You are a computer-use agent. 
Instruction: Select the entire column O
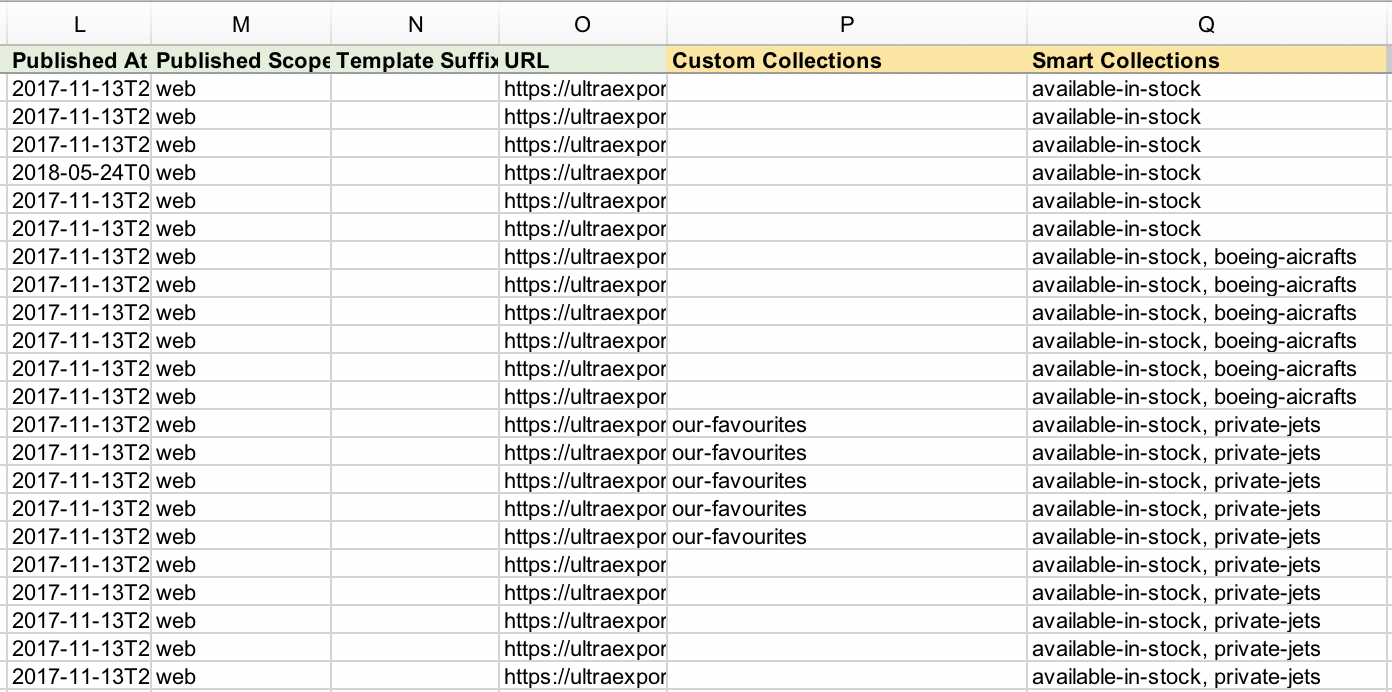pyautogui.click(x=583, y=25)
